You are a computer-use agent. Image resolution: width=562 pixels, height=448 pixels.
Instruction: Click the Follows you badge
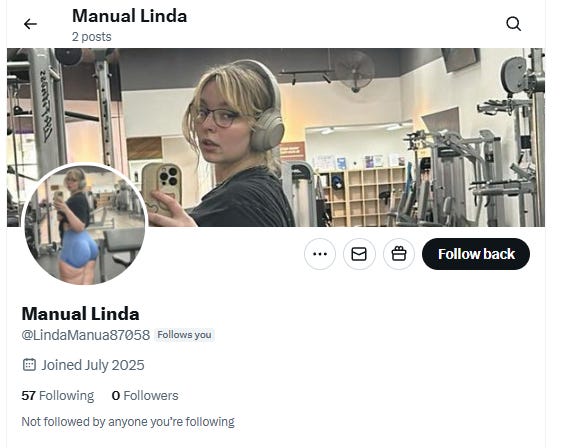tap(184, 335)
